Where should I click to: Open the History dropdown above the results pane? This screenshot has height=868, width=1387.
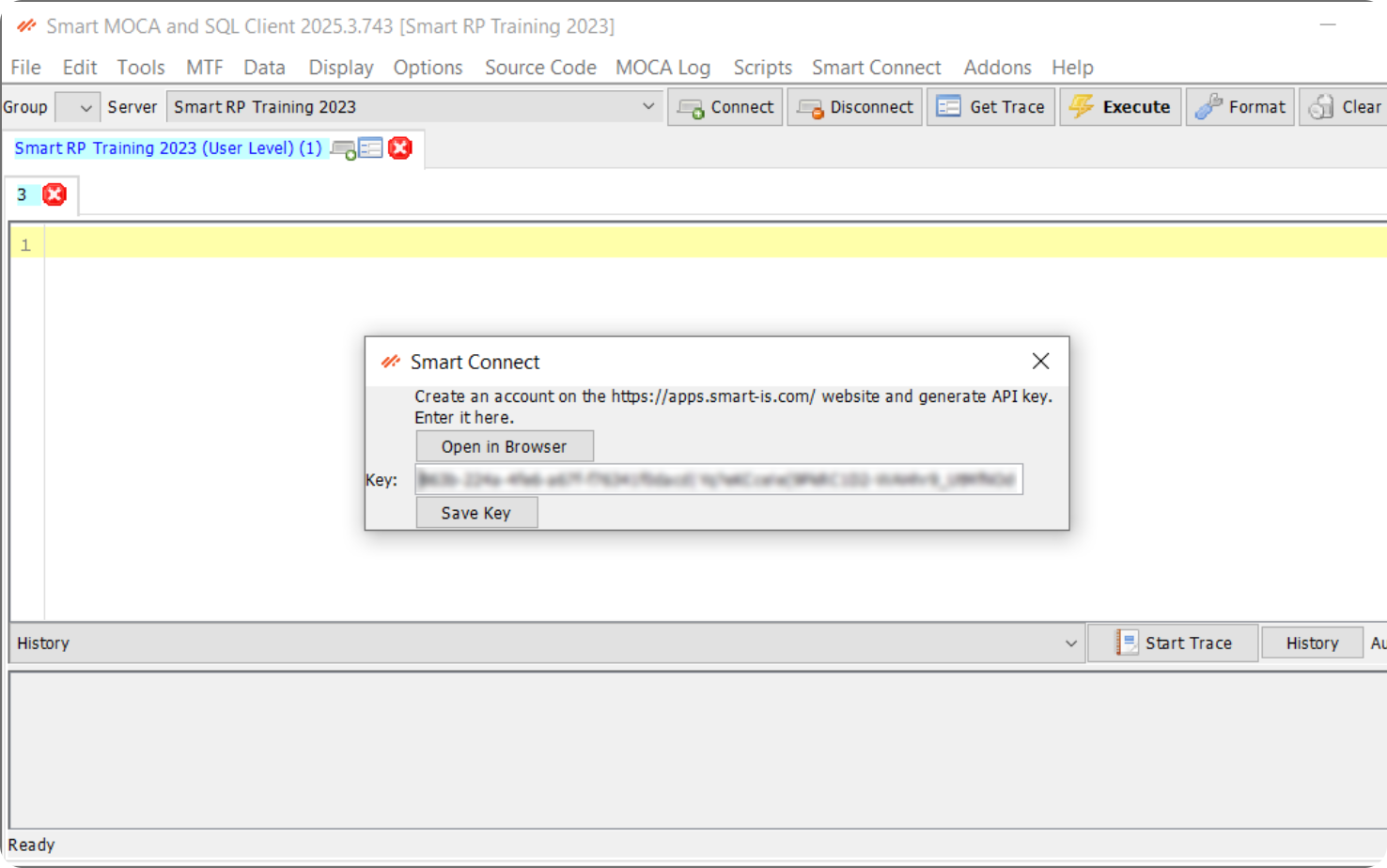pyautogui.click(x=1070, y=643)
